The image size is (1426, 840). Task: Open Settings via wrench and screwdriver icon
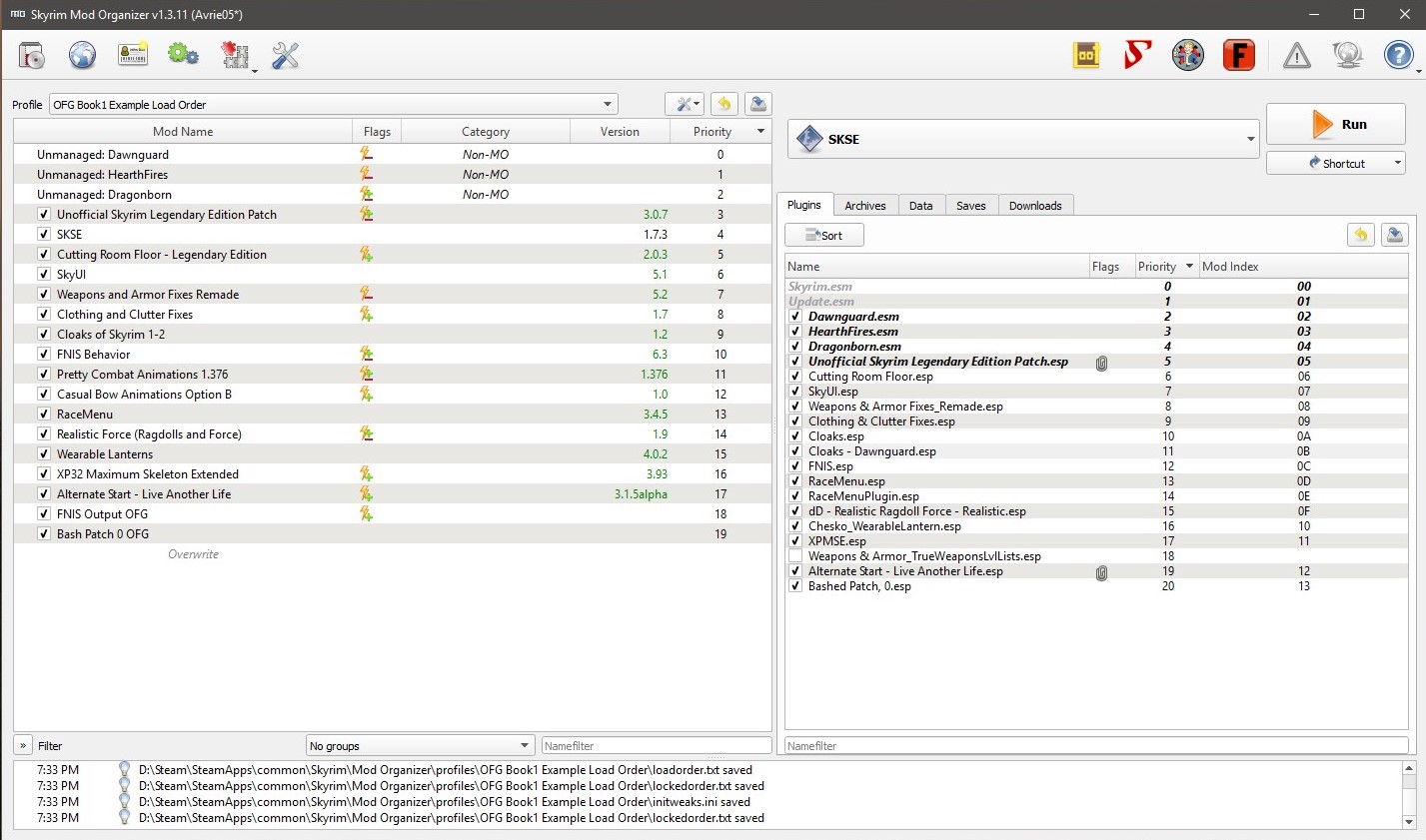pos(286,55)
